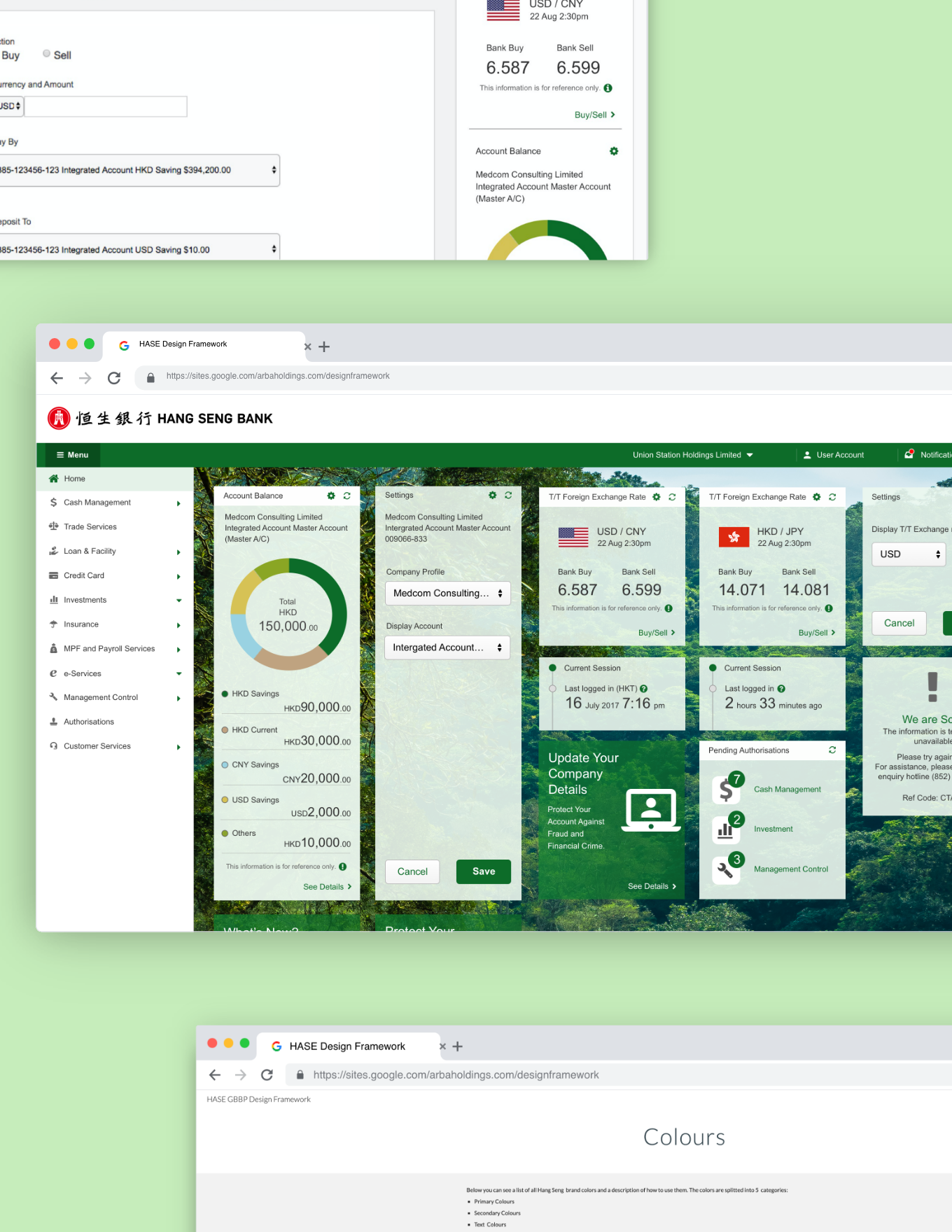Open Account Balance card settings gear
This screenshot has height=1232, width=952.
331,496
